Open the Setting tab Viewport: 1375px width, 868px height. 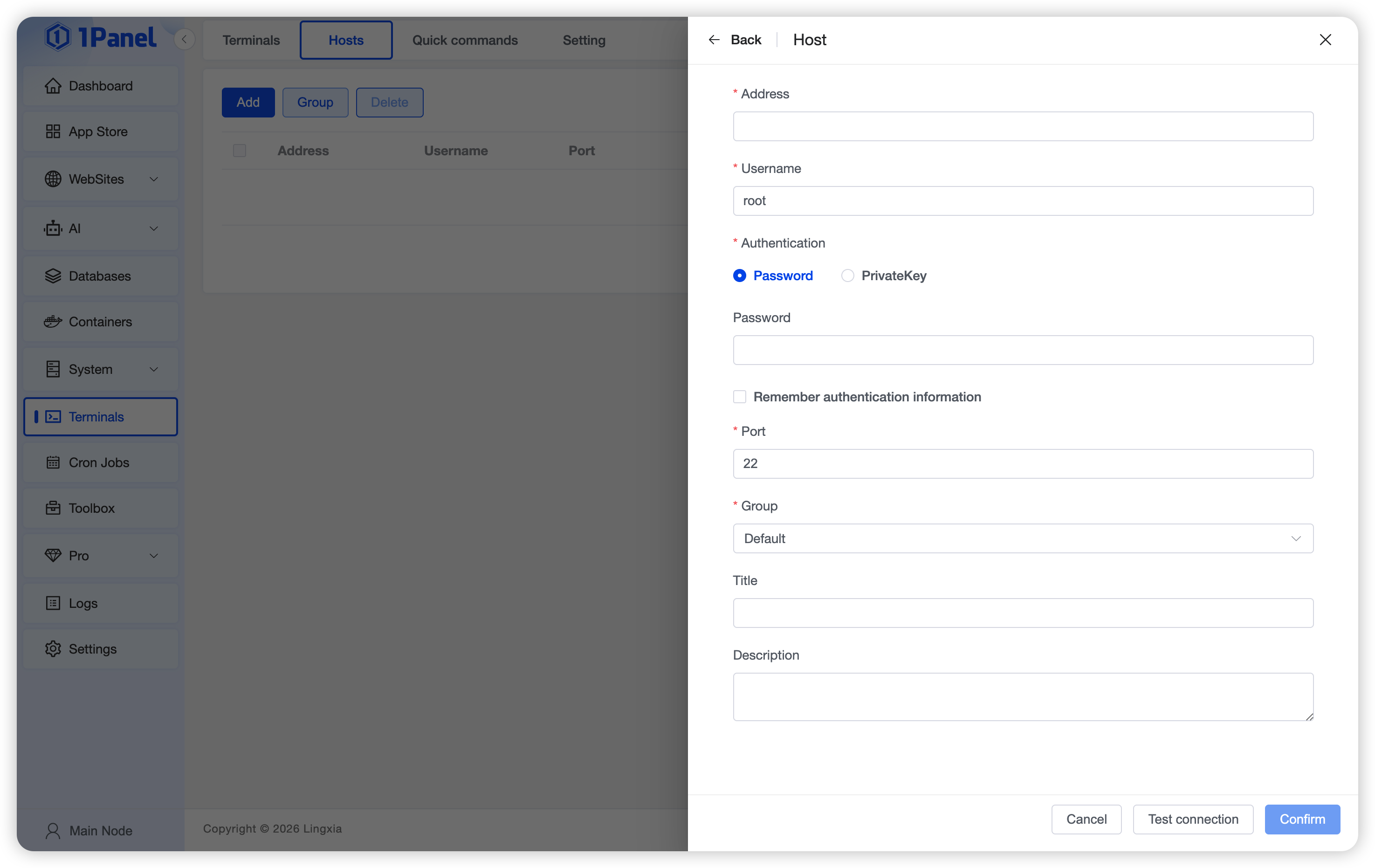(x=584, y=40)
